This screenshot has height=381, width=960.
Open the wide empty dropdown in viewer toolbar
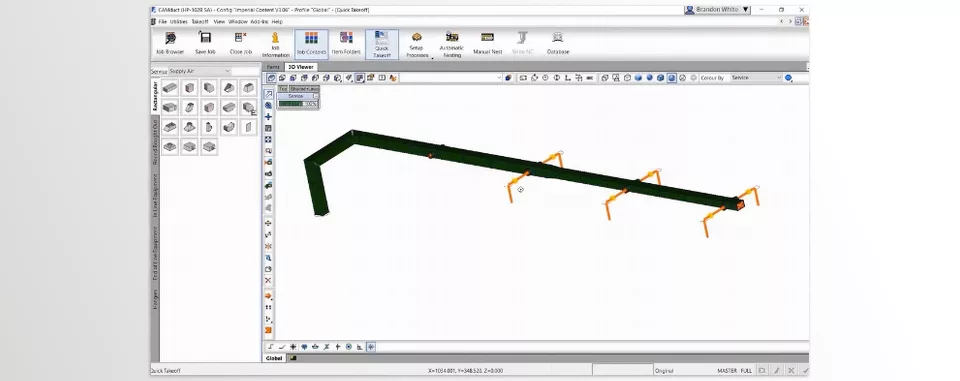pyautogui.click(x=451, y=78)
